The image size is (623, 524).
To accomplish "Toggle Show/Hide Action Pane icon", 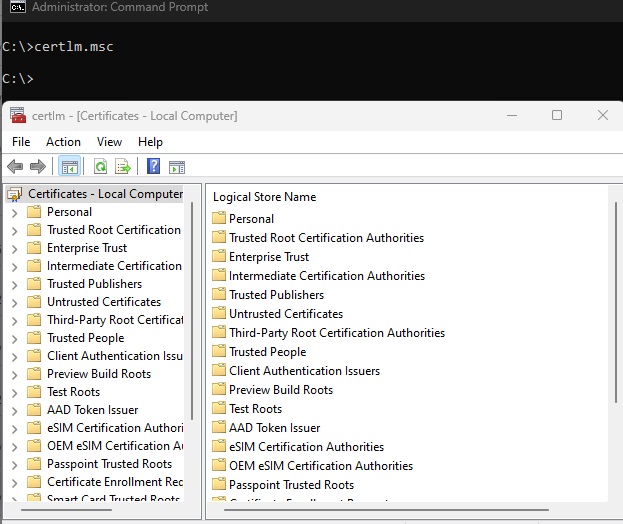I will click(x=177, y=167).
